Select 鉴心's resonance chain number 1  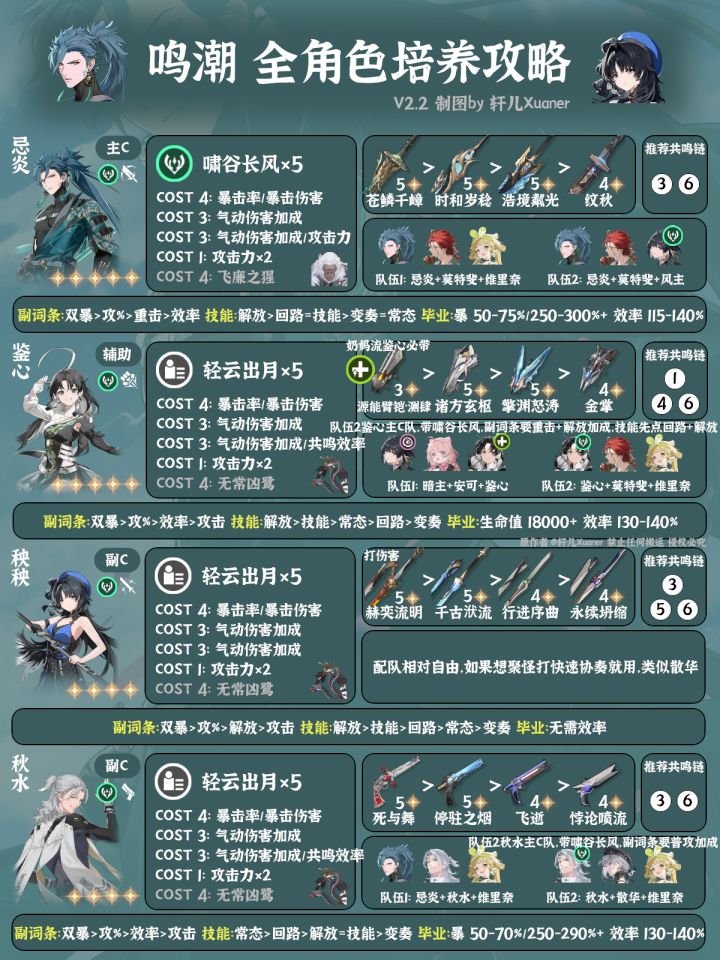pos(674,378)
